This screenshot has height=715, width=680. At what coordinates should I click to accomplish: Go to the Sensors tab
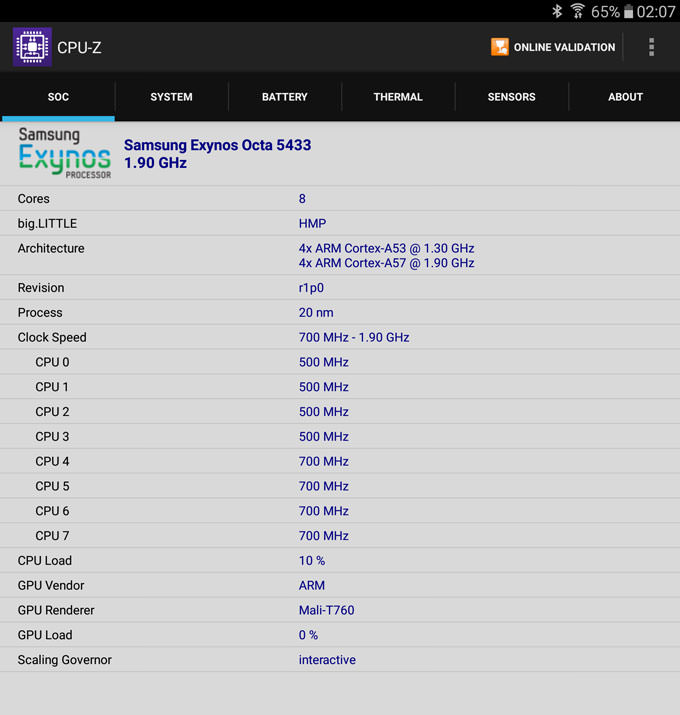click(511, 97)
